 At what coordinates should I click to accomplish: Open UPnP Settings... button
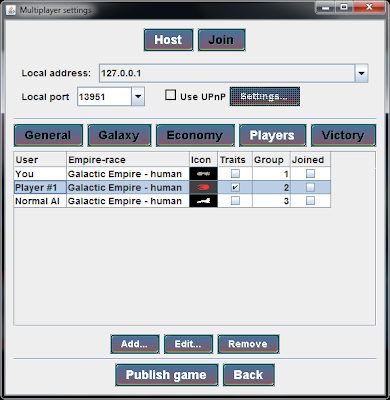tap(265, 97)
